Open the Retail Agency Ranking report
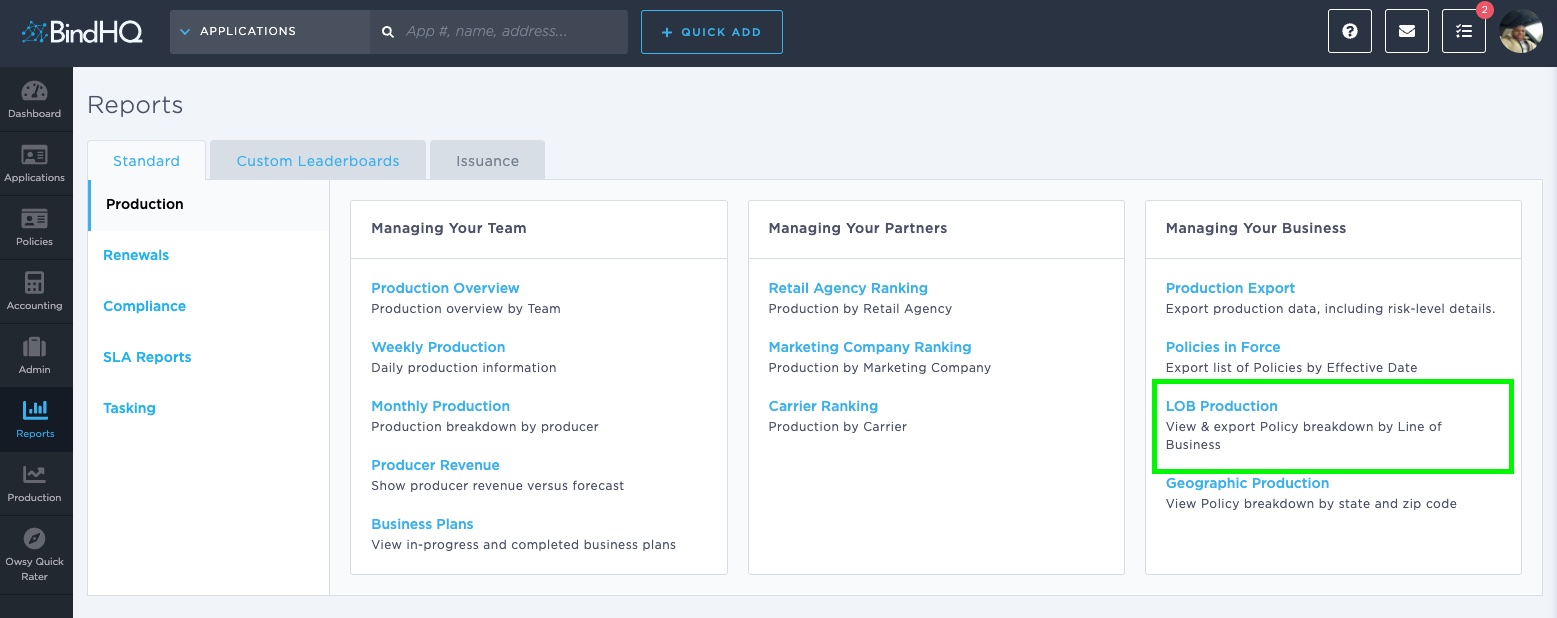The width and height of the screenshot is (1557, 618). click(x=848, y=288)
